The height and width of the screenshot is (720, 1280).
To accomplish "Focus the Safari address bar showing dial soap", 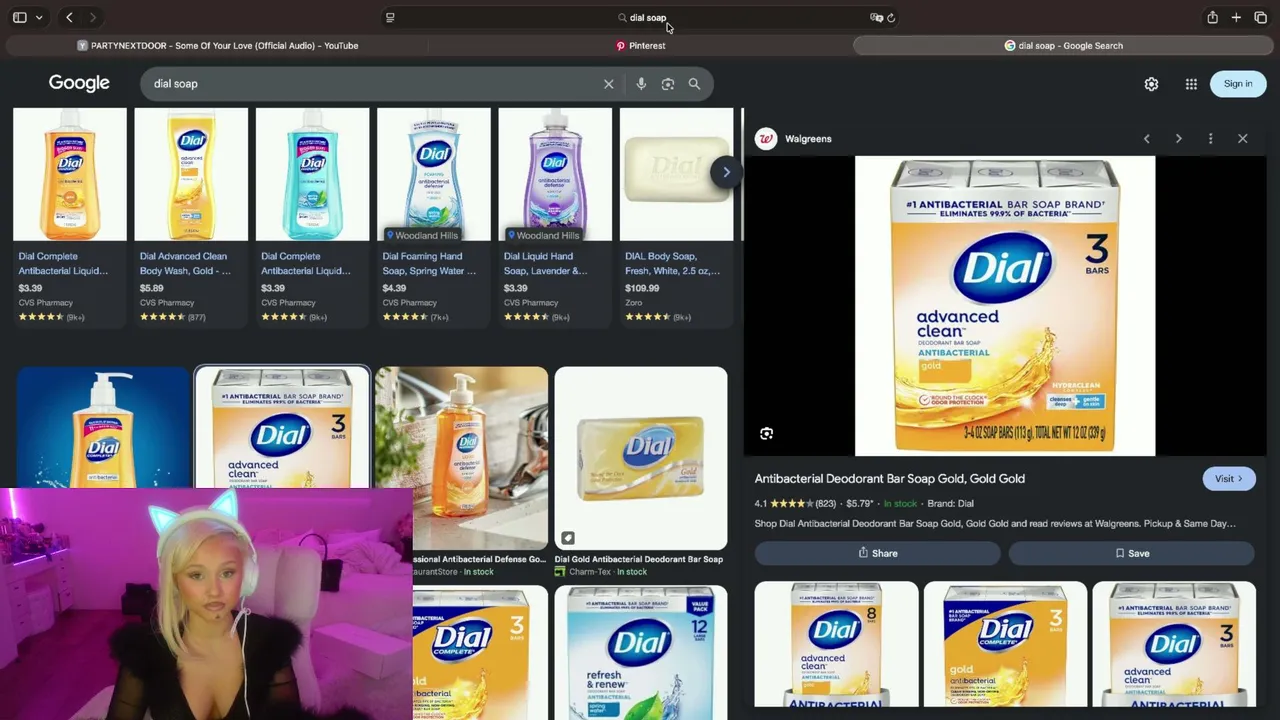I will coord(641,17).
